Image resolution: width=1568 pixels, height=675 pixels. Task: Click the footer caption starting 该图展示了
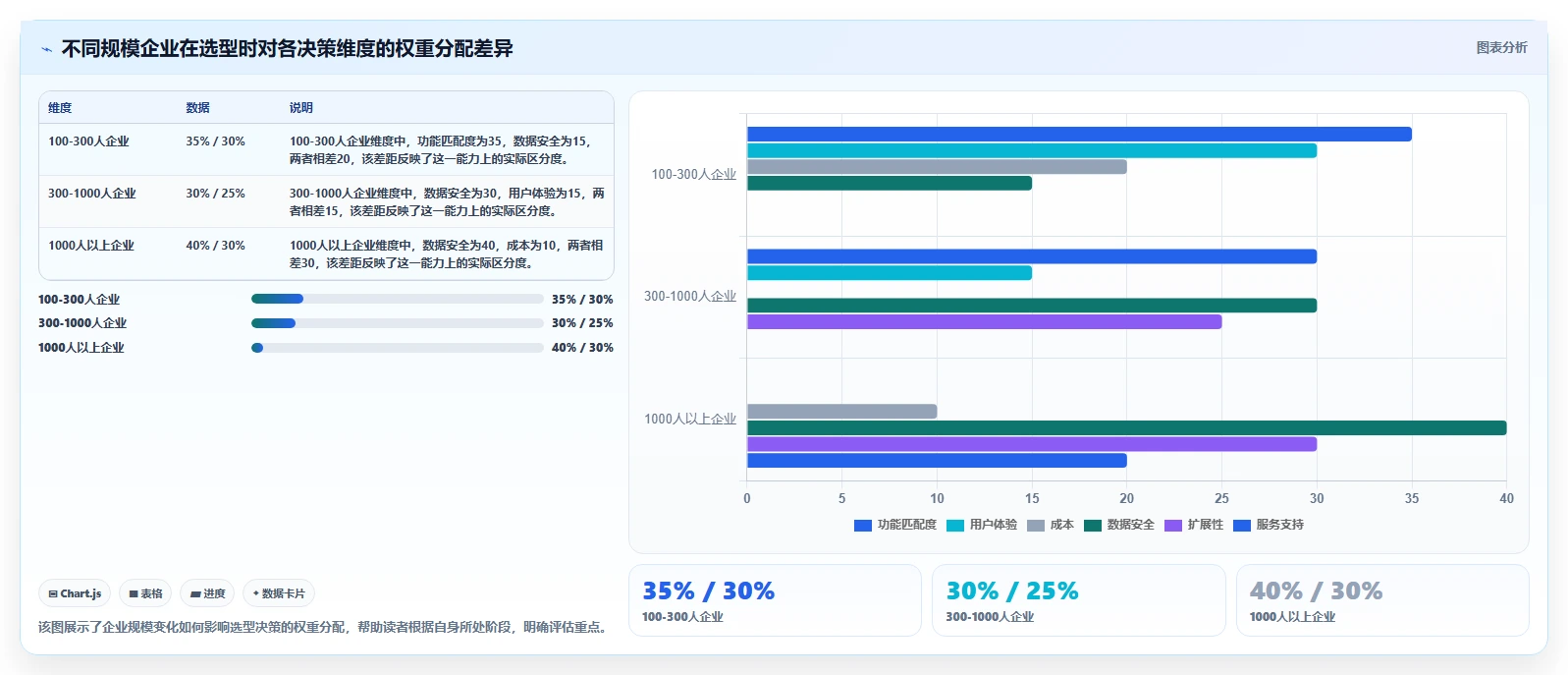(x=325, y=627)
